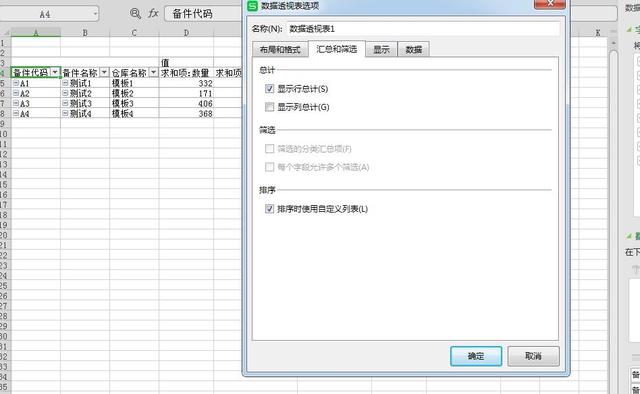This screenshot has height=394, width=640.
Task: Click the zoom magnifier icon beside formula bar
Action: click(x=135, y=13)
